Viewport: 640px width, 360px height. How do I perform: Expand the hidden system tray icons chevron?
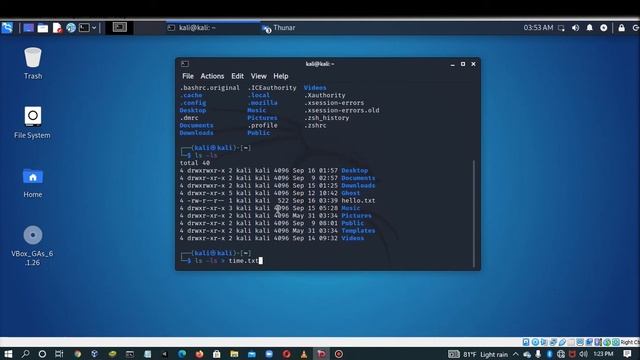516,354
